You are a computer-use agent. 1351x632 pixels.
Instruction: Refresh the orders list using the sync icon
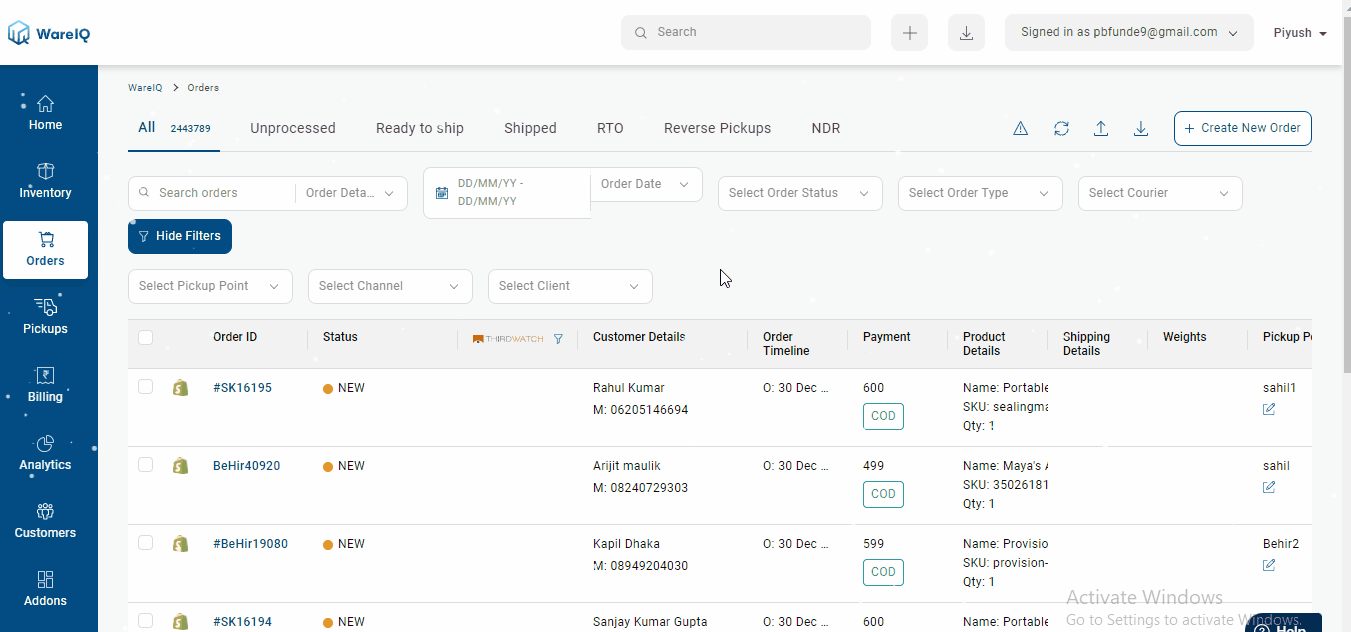(1061, 128)
